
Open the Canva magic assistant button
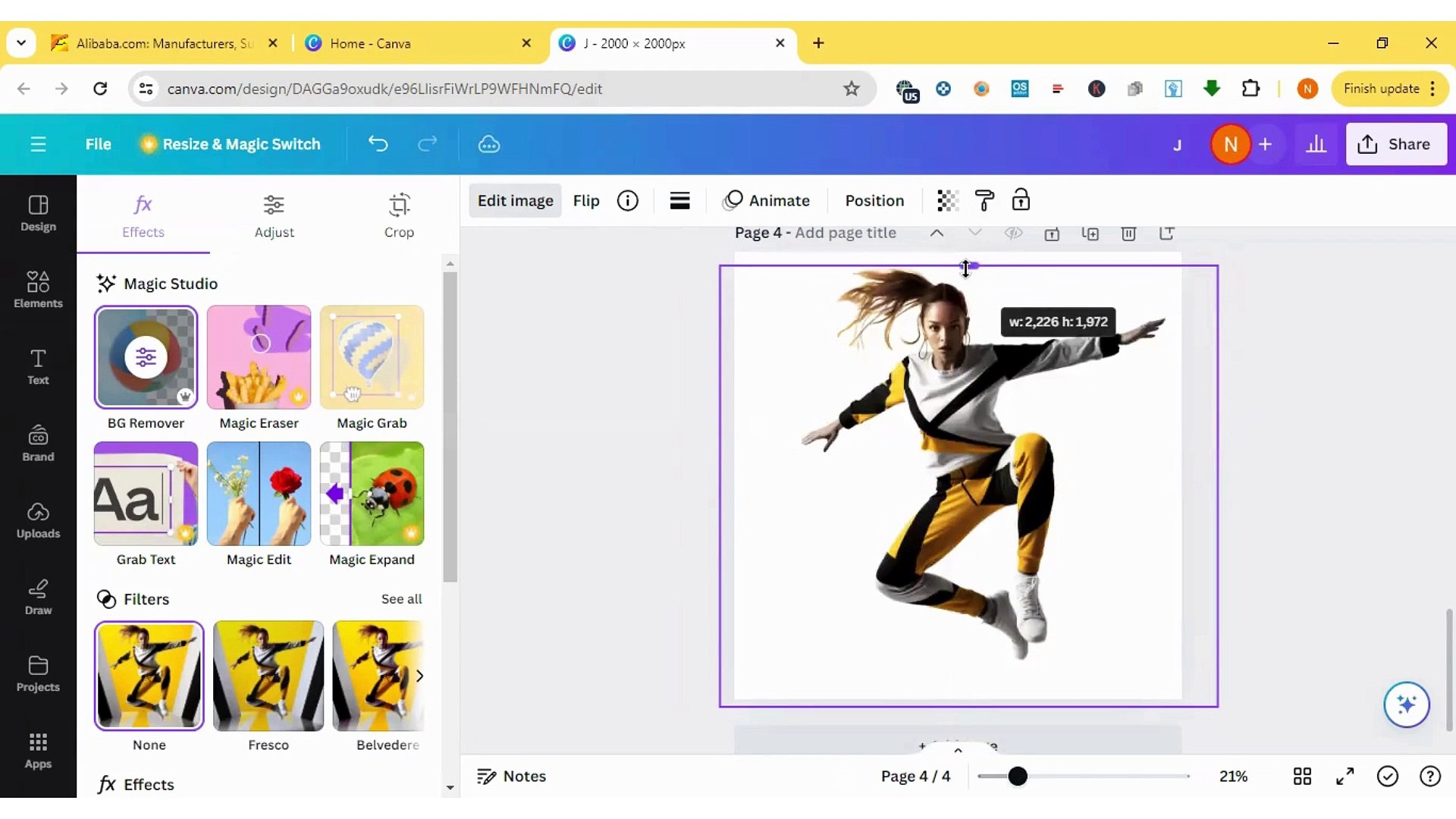pyautogui.click(x=1406, y=704)
